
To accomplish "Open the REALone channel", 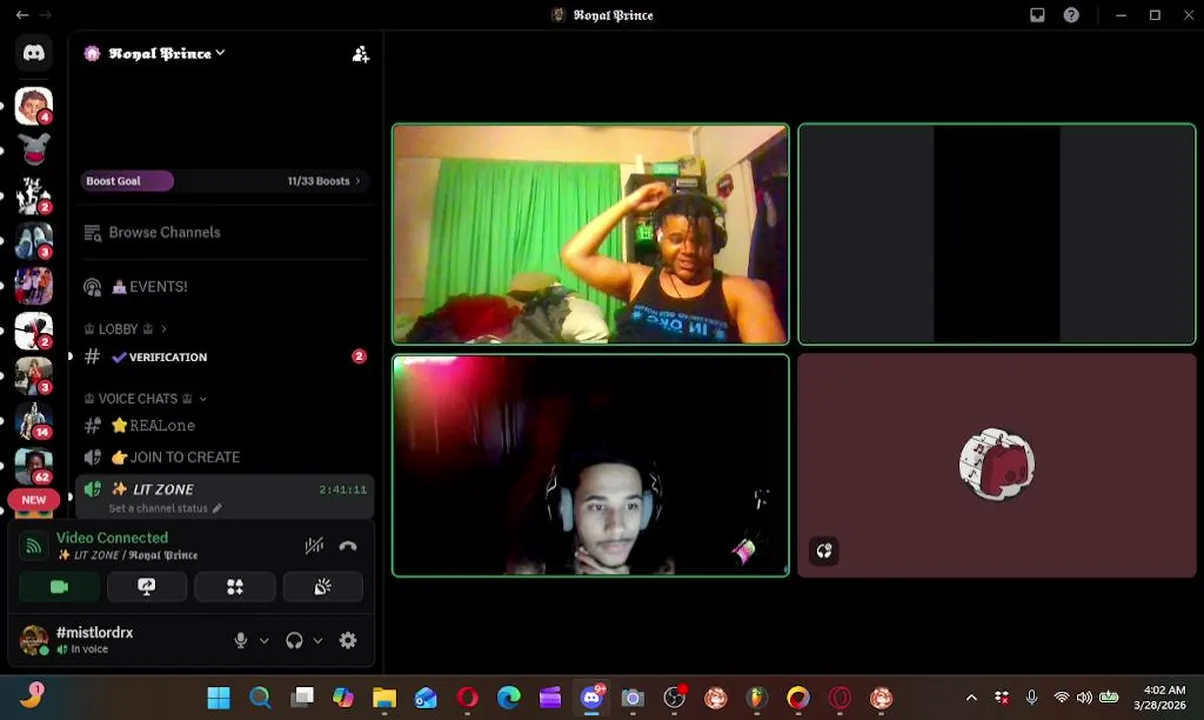I will (225, 425).
